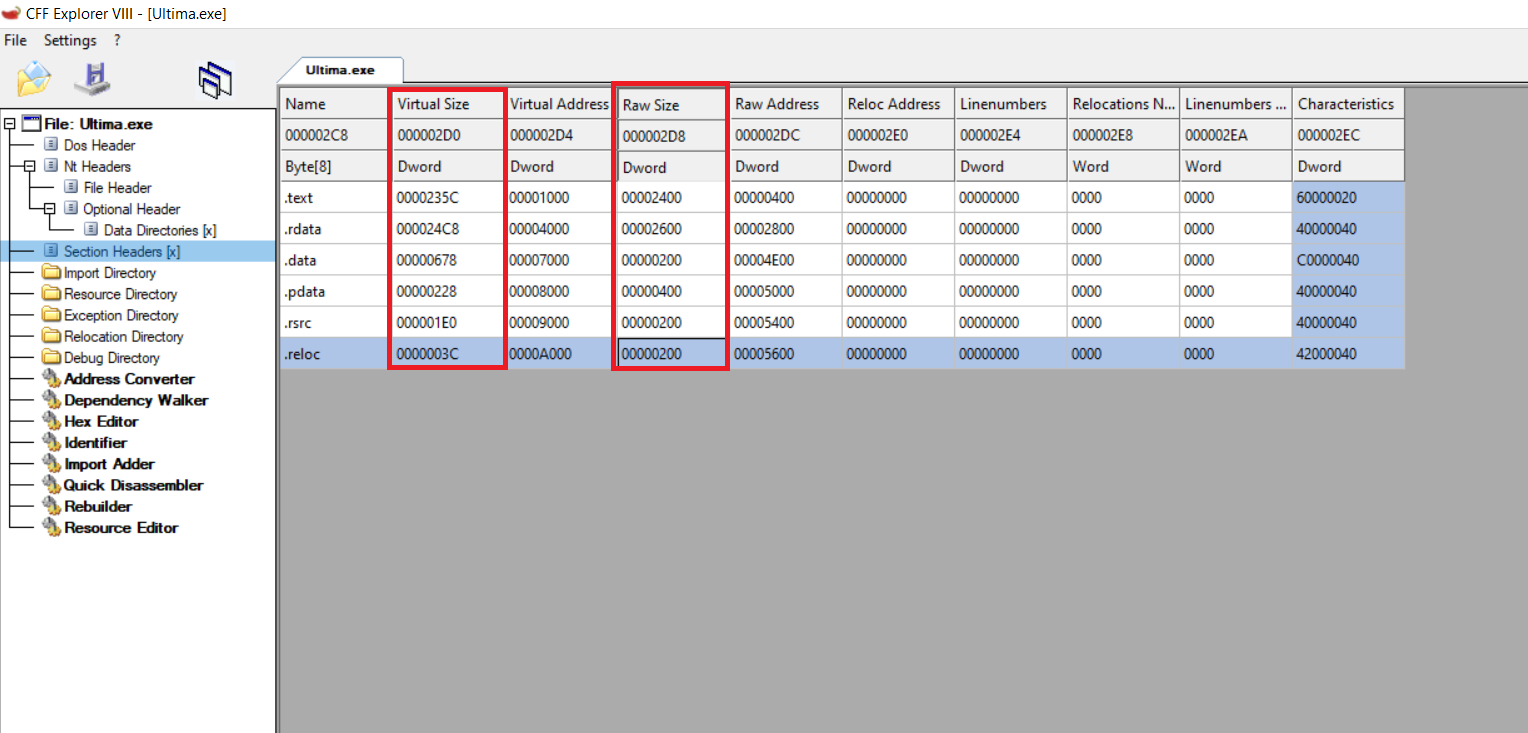Select Import Directory in the tree

(110, 272)
